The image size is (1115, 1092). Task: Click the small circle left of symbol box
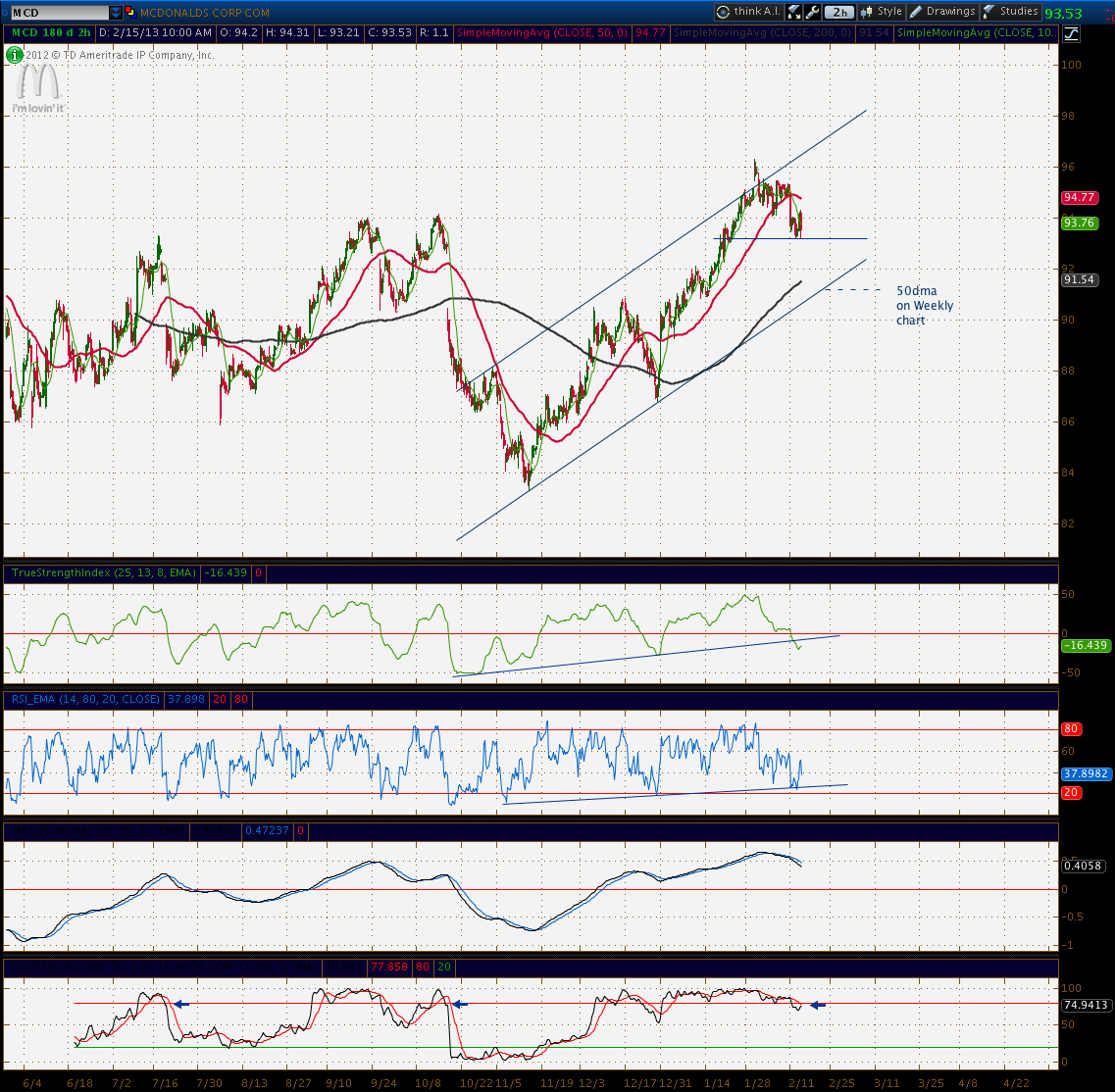[x=6, y=12]
